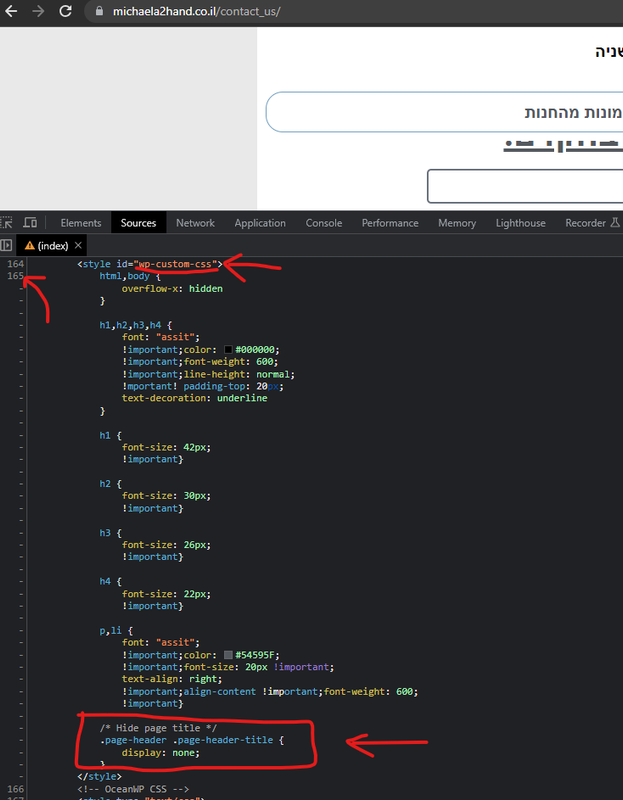The width and height of the screenshot is (623, 800).
Task: Set a breakpoint on line 166
Action: [x=15, y=789]
